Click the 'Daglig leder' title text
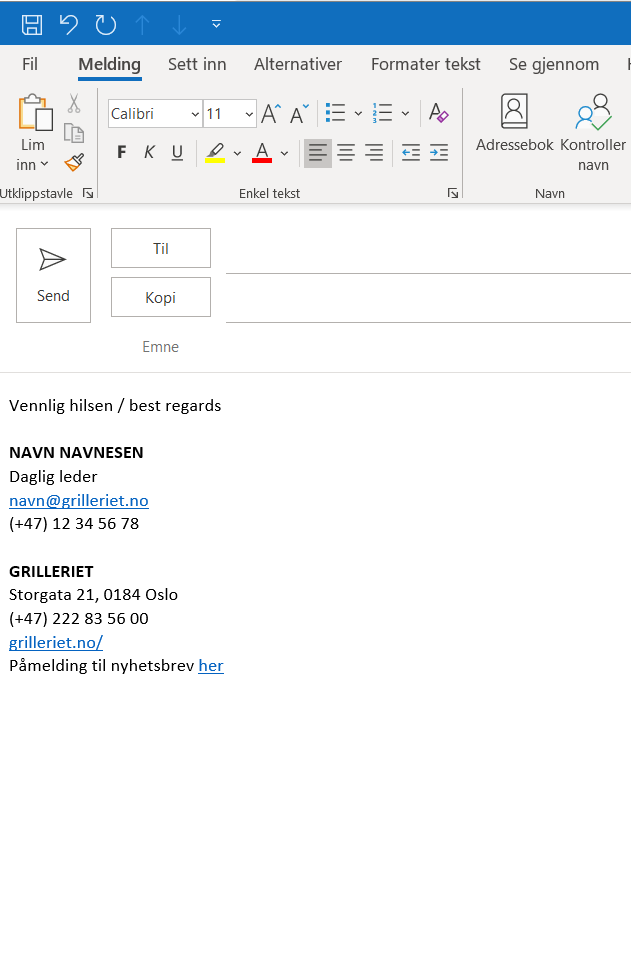Viewport: 631px width, 962px height. coord(53,477)
